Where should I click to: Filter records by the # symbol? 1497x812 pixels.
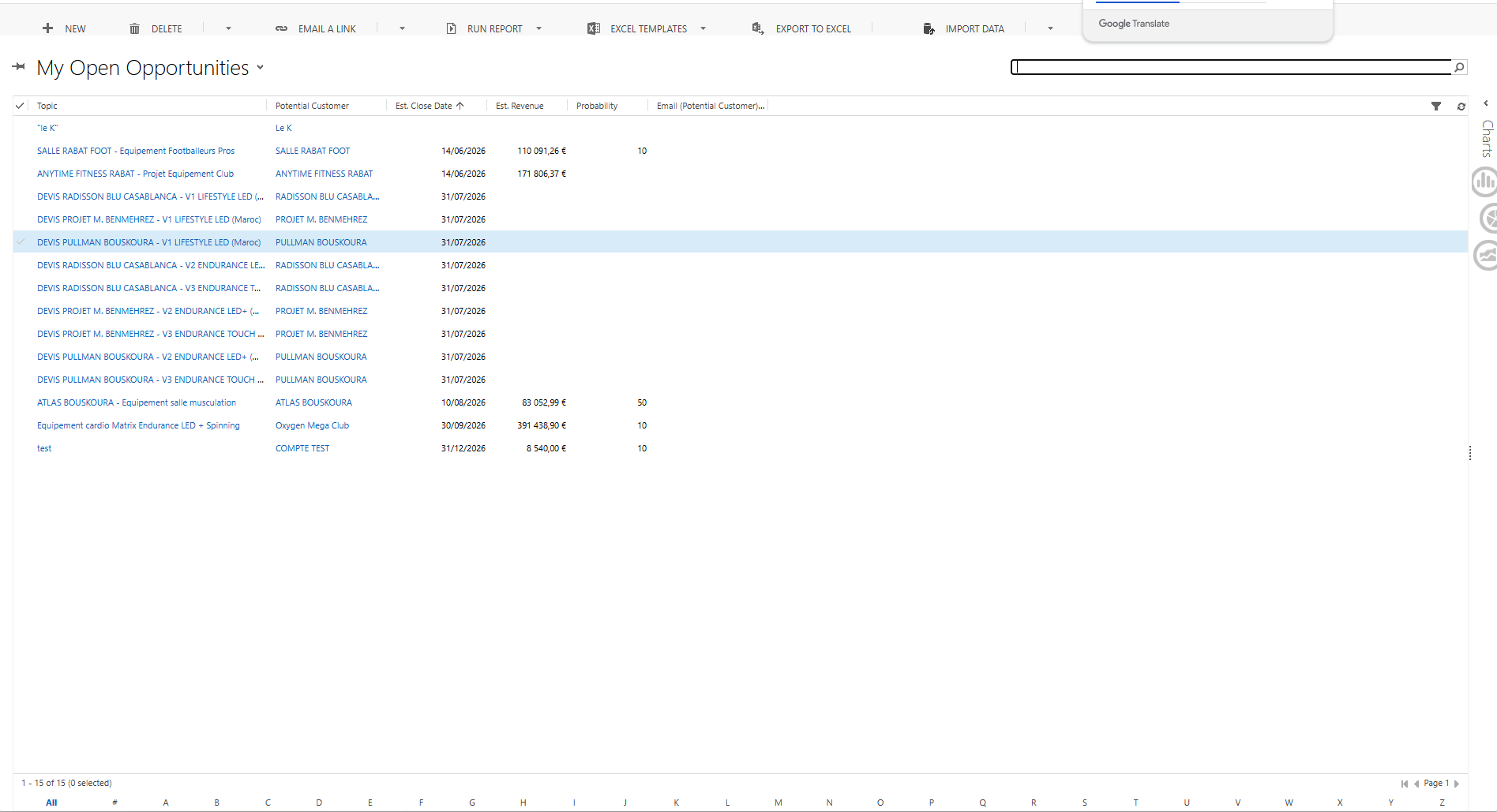coord(115,803)
